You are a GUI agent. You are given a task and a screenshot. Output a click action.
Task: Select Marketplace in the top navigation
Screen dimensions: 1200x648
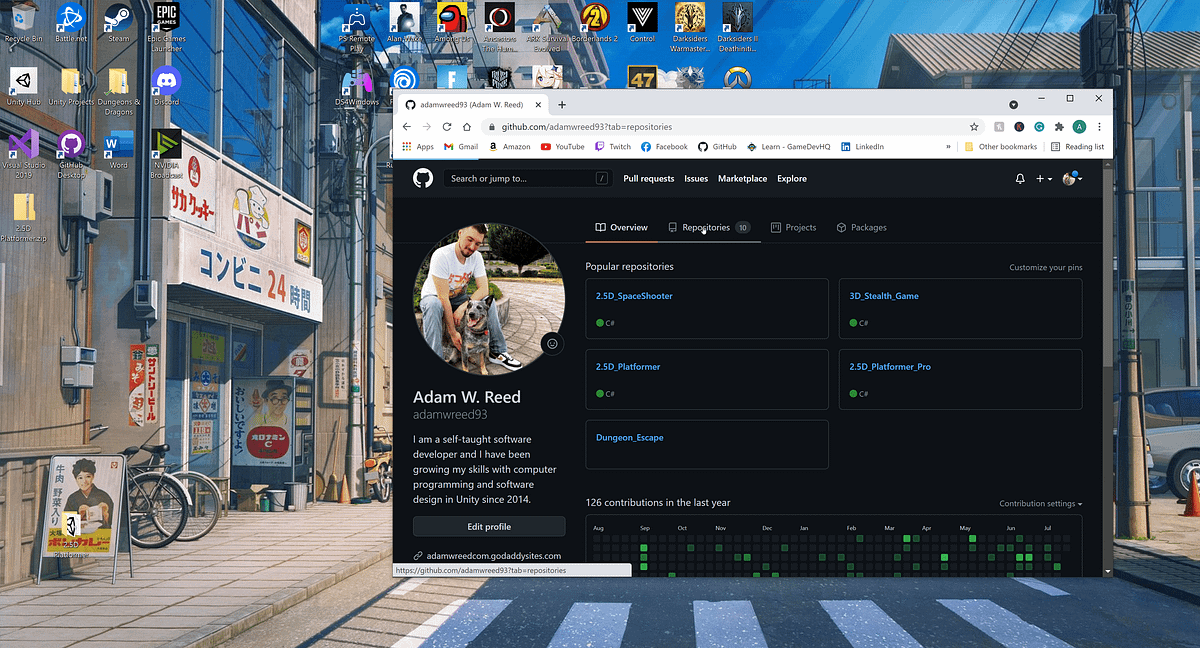point(742,178)
